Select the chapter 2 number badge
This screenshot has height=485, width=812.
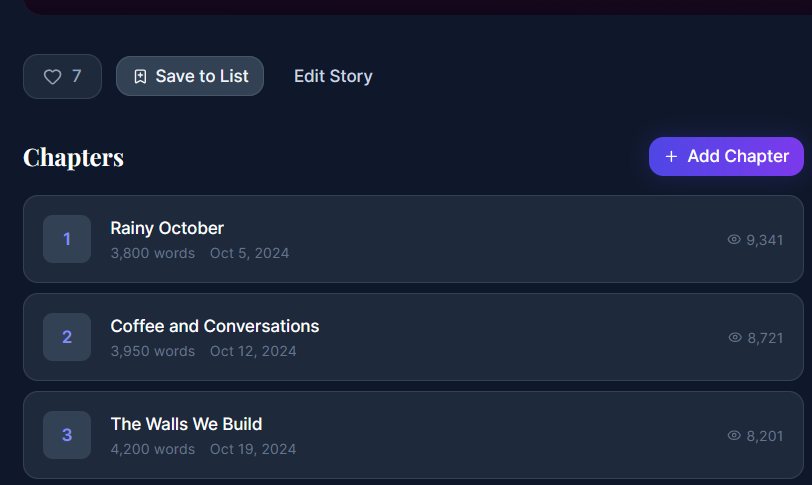click(x=67, y=337)
